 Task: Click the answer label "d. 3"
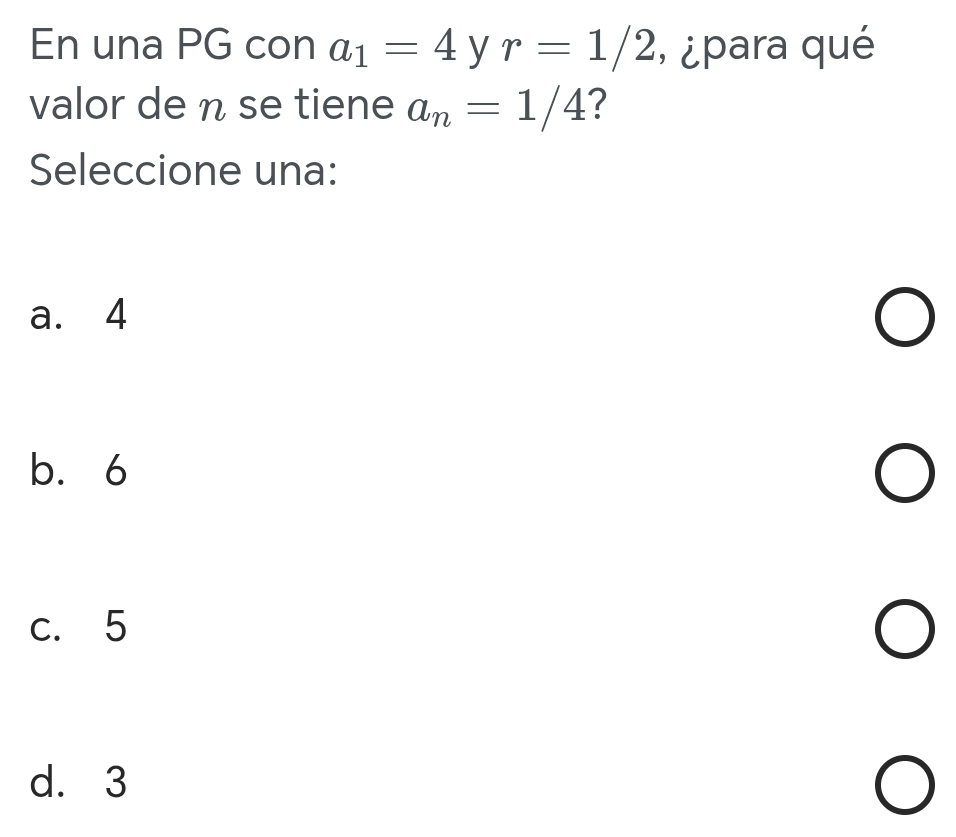click(x=80, y=782)
